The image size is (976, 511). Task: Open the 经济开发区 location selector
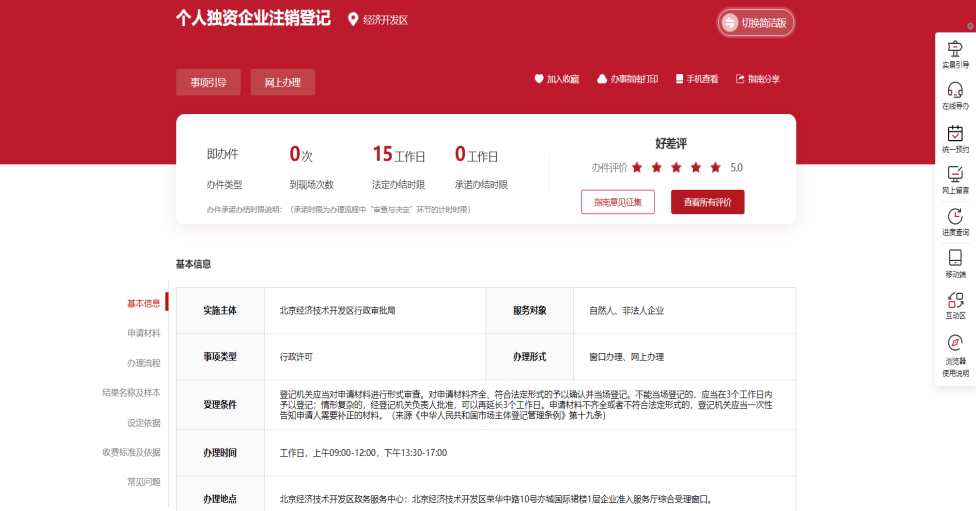pos(378,20)
